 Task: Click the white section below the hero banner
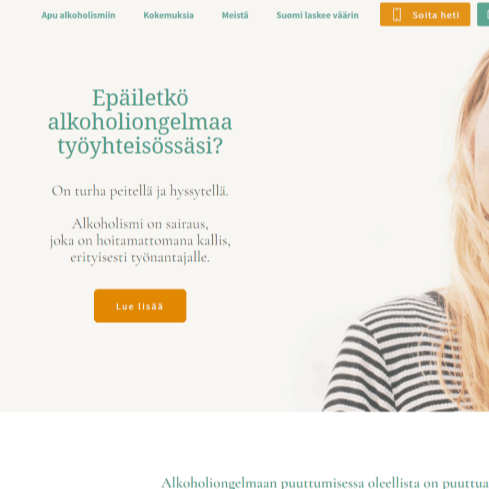pyautogui.click(x=244, y=443)
